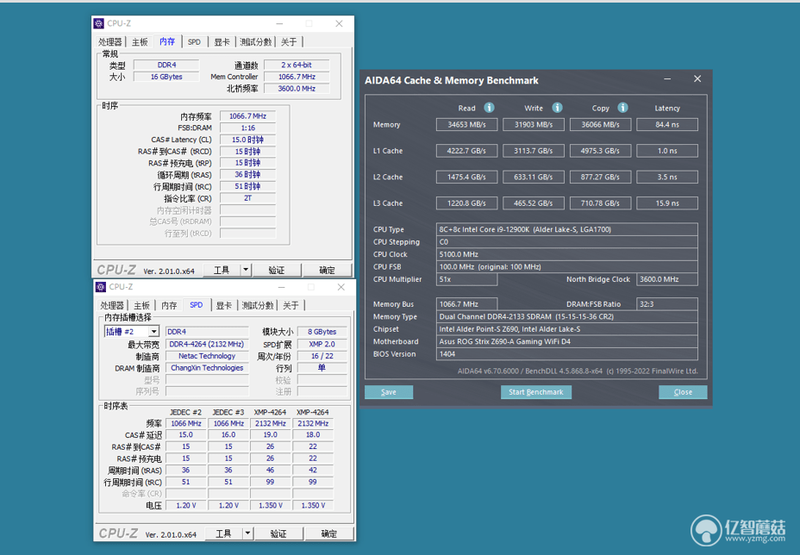
Task: Click L3 Cache Latency value 15.9 ns
Action: [667, 203]
